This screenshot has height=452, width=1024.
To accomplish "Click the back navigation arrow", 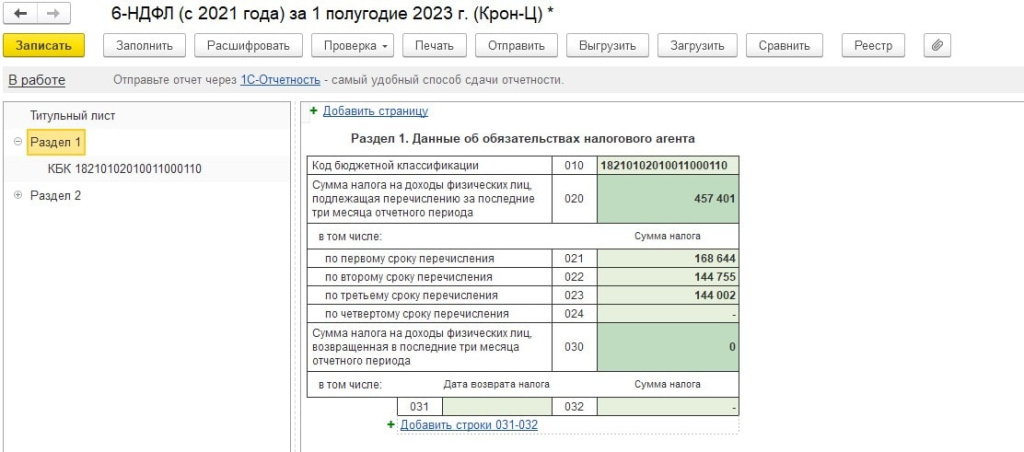I will tap(20, 13).
